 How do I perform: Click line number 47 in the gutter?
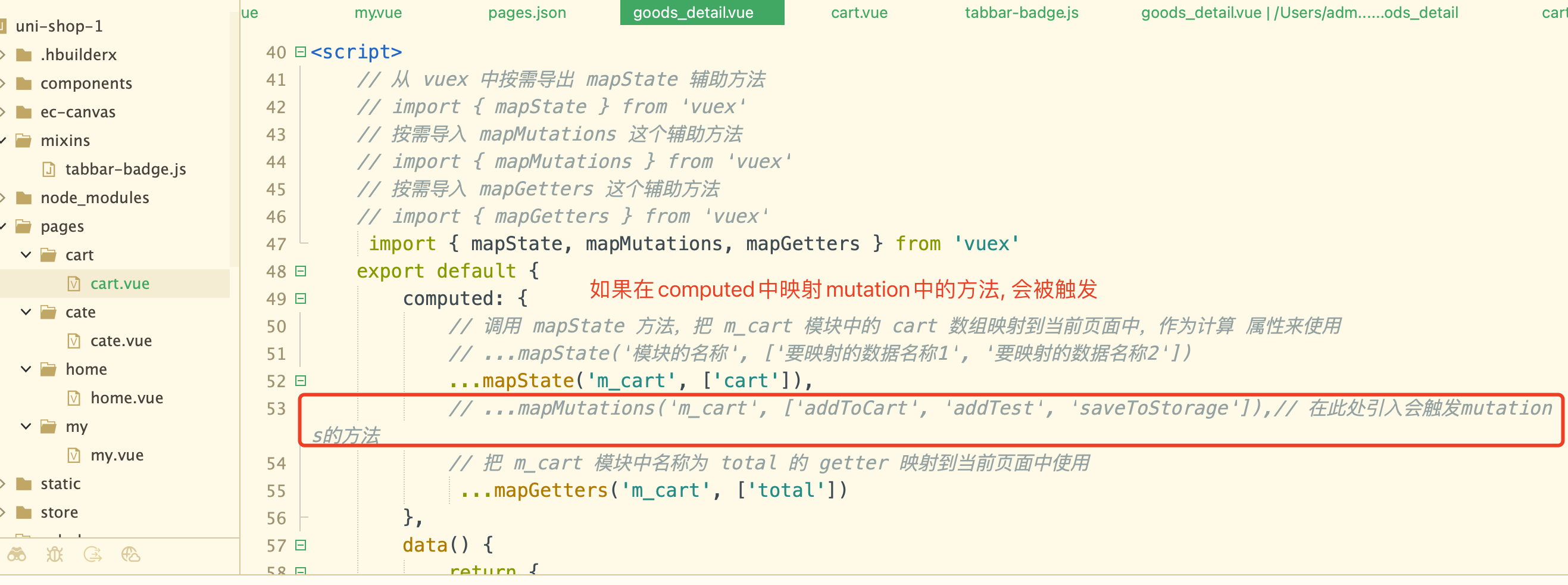coord(276,244)
